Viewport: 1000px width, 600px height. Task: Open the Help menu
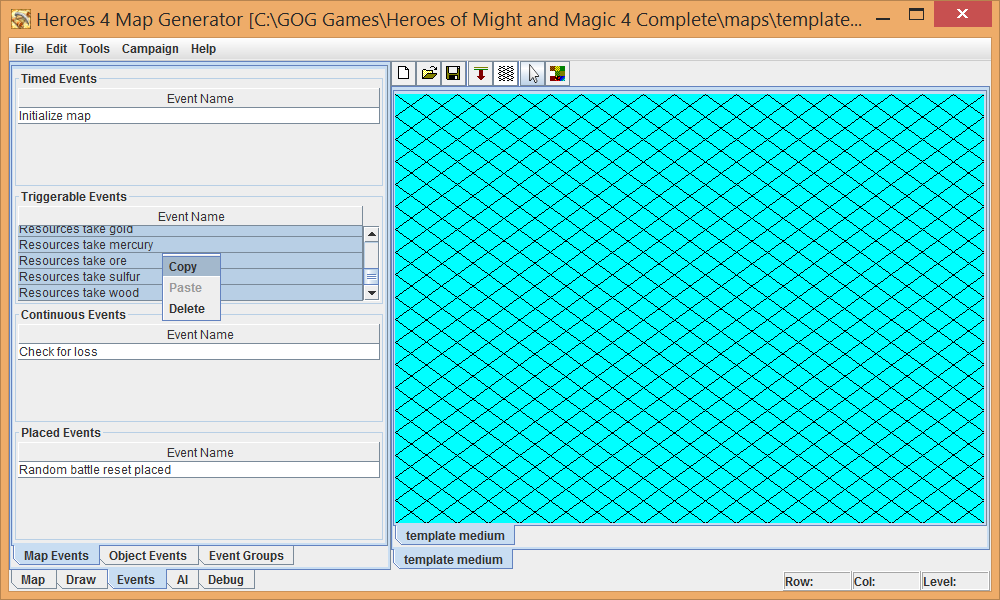pos(203,48)
